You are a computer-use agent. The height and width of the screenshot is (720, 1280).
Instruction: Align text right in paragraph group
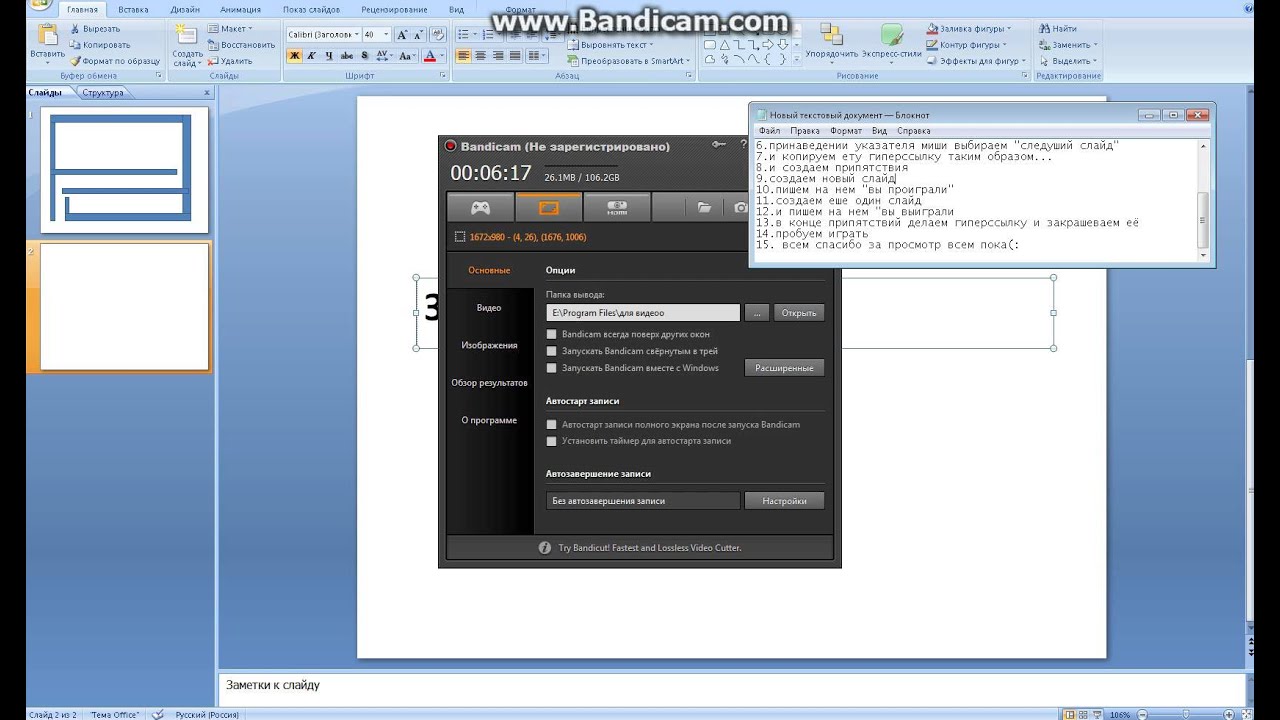(497, 56)
